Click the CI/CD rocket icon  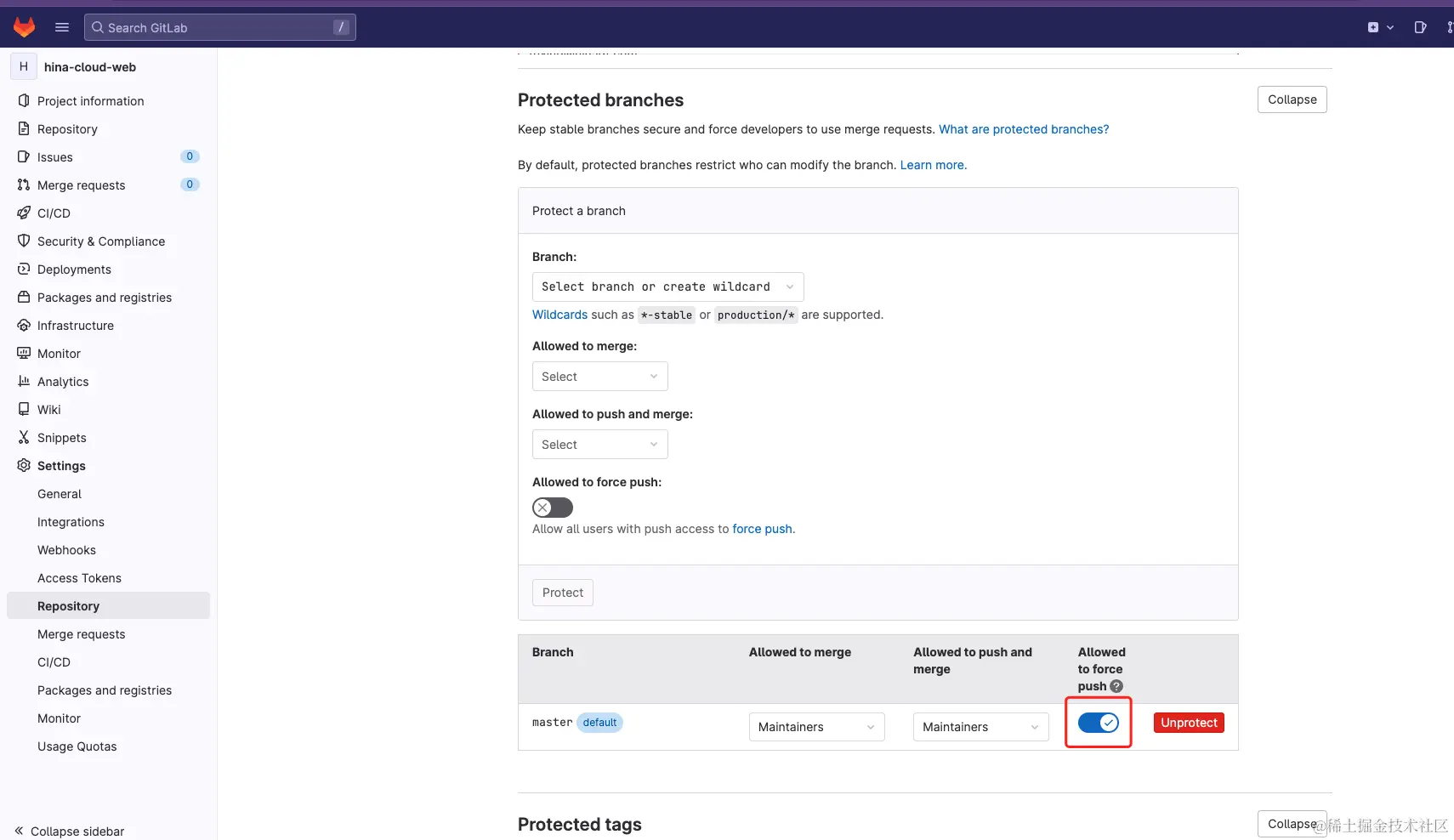coord(24,213)
